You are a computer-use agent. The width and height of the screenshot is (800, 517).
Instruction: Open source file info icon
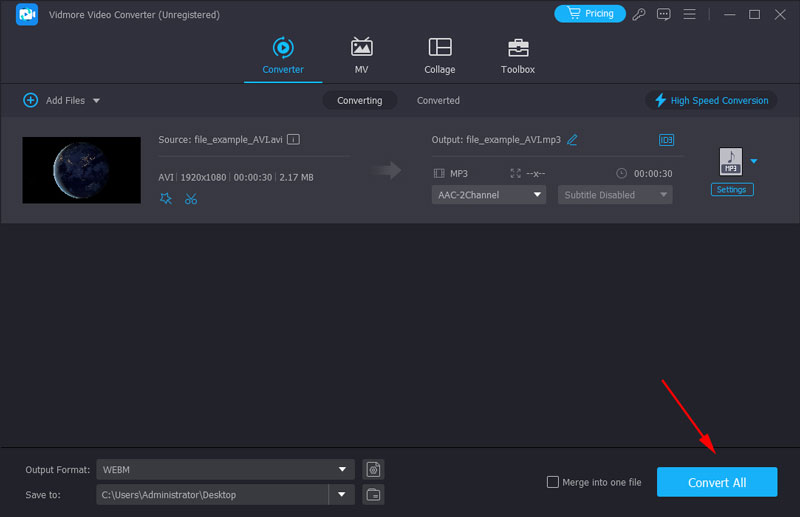coord(294,140)
